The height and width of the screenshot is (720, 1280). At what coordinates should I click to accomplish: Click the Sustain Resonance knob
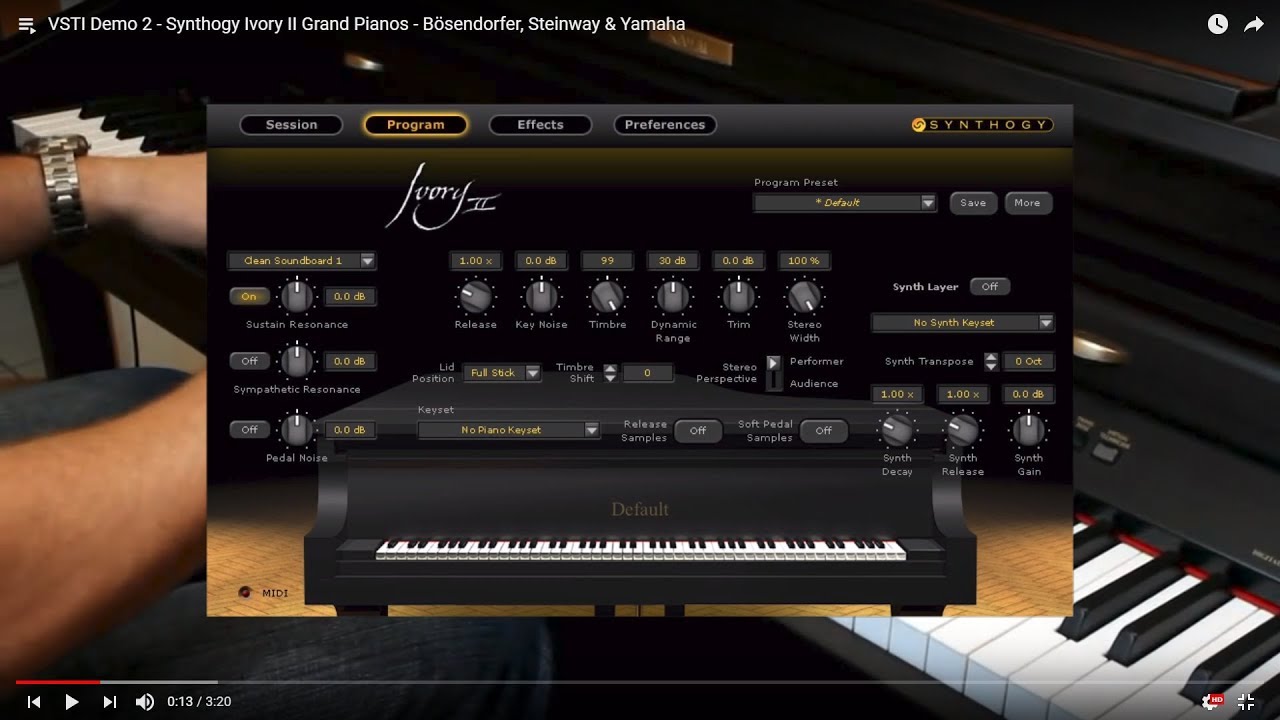[296, 296]
